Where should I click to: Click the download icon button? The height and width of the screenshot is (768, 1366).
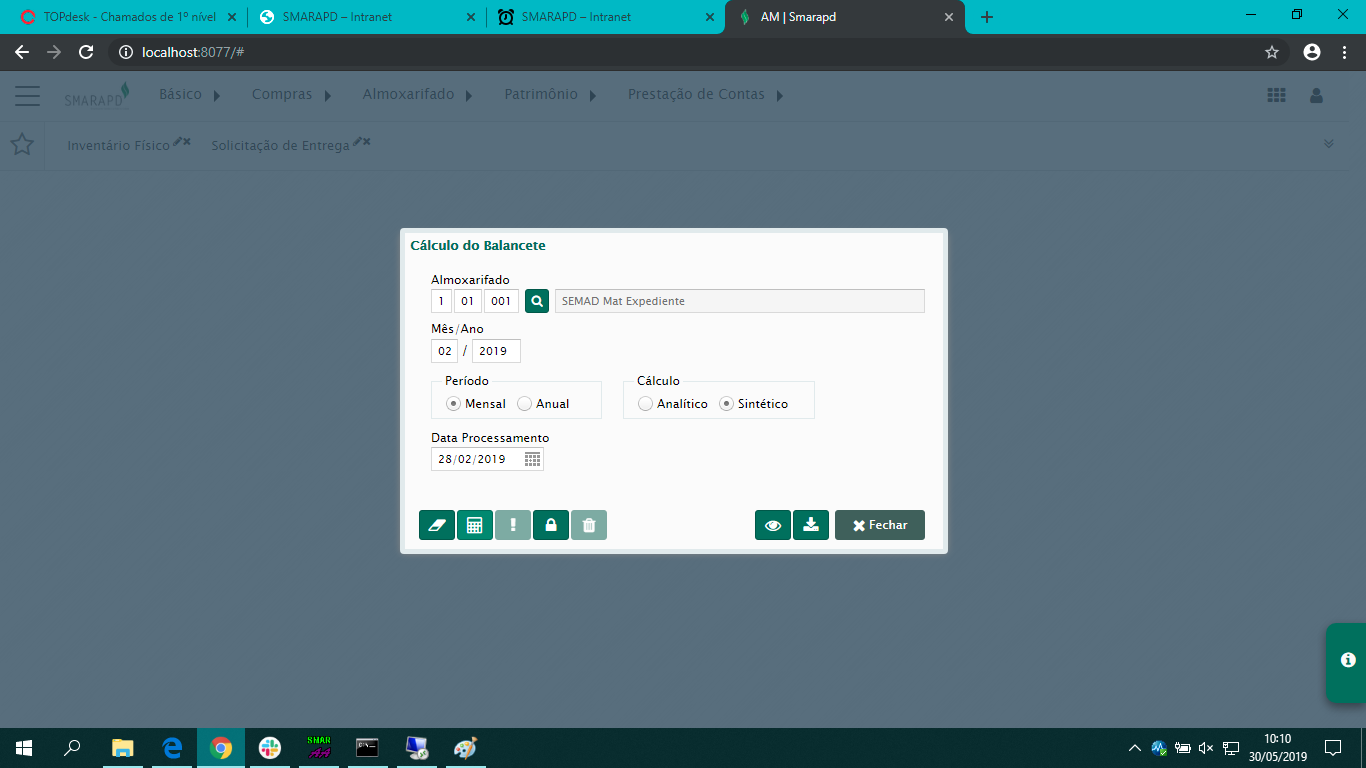point(811,525)
